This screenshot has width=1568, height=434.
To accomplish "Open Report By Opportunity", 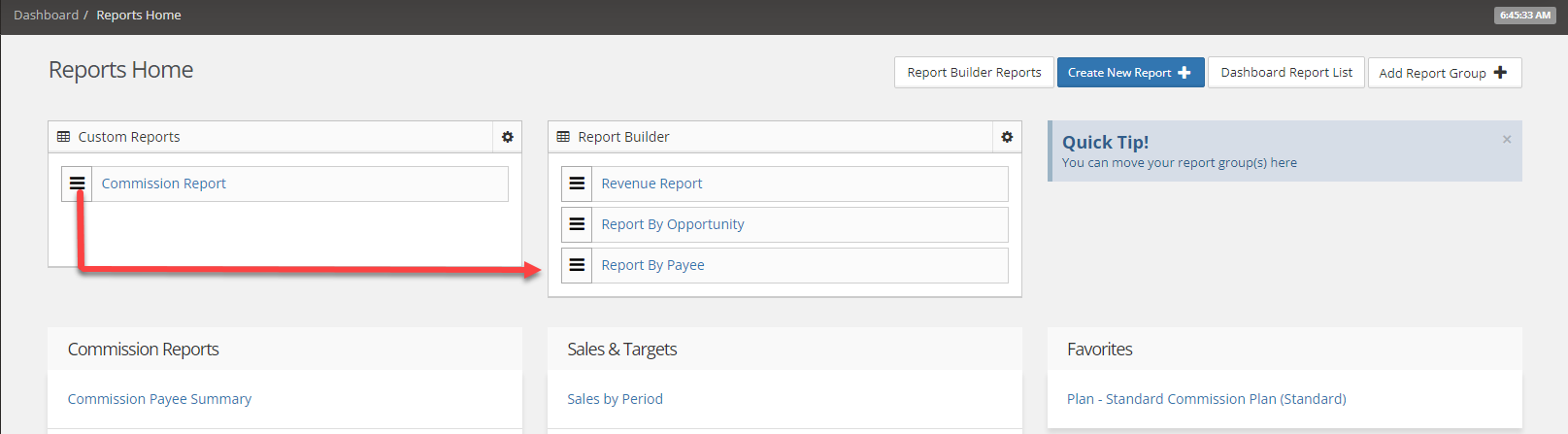I will tap(672, 224).
